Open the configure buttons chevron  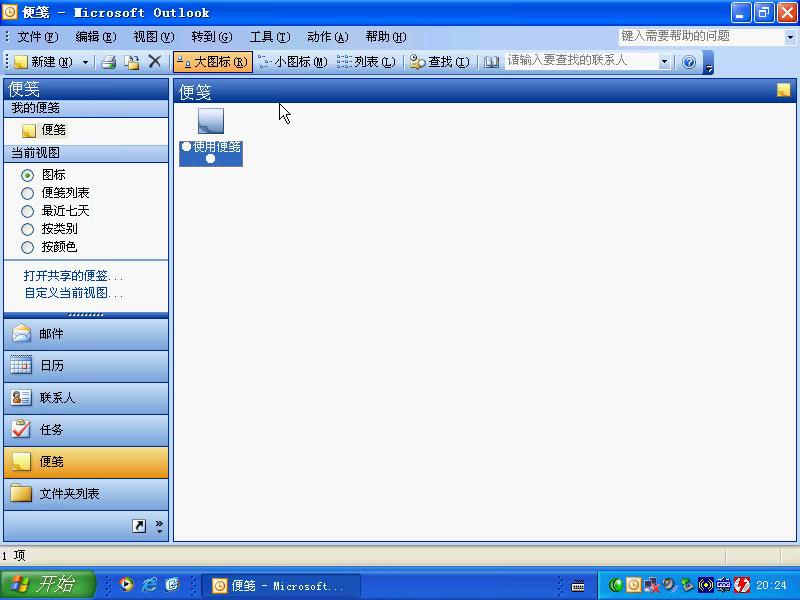(159, 526)
